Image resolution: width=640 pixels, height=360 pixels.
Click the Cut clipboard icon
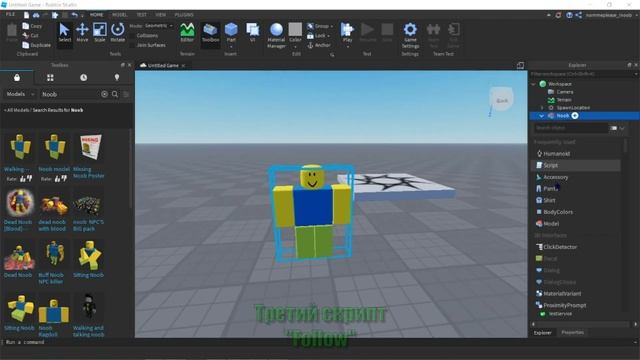click(26, 36)
